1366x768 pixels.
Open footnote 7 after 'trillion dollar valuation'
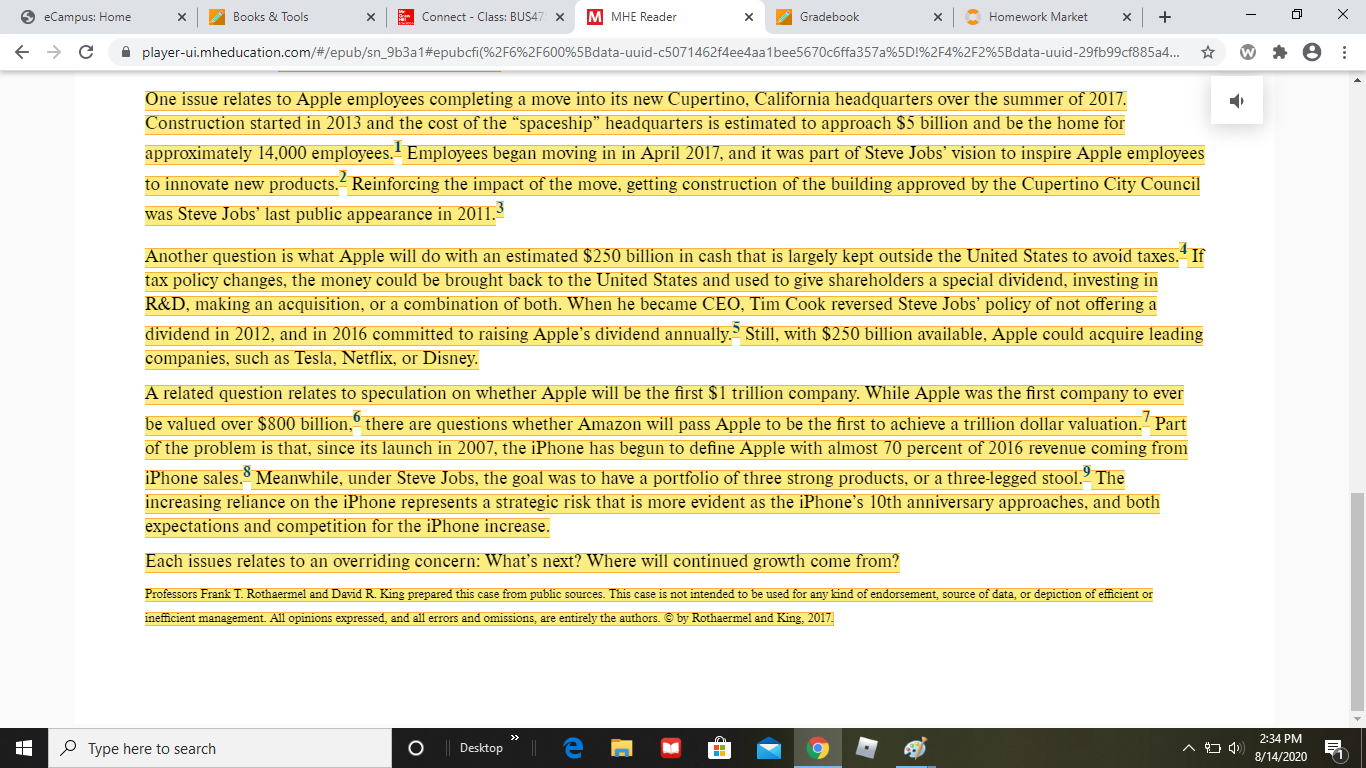pyautogui.click(x=1146, y=417)
